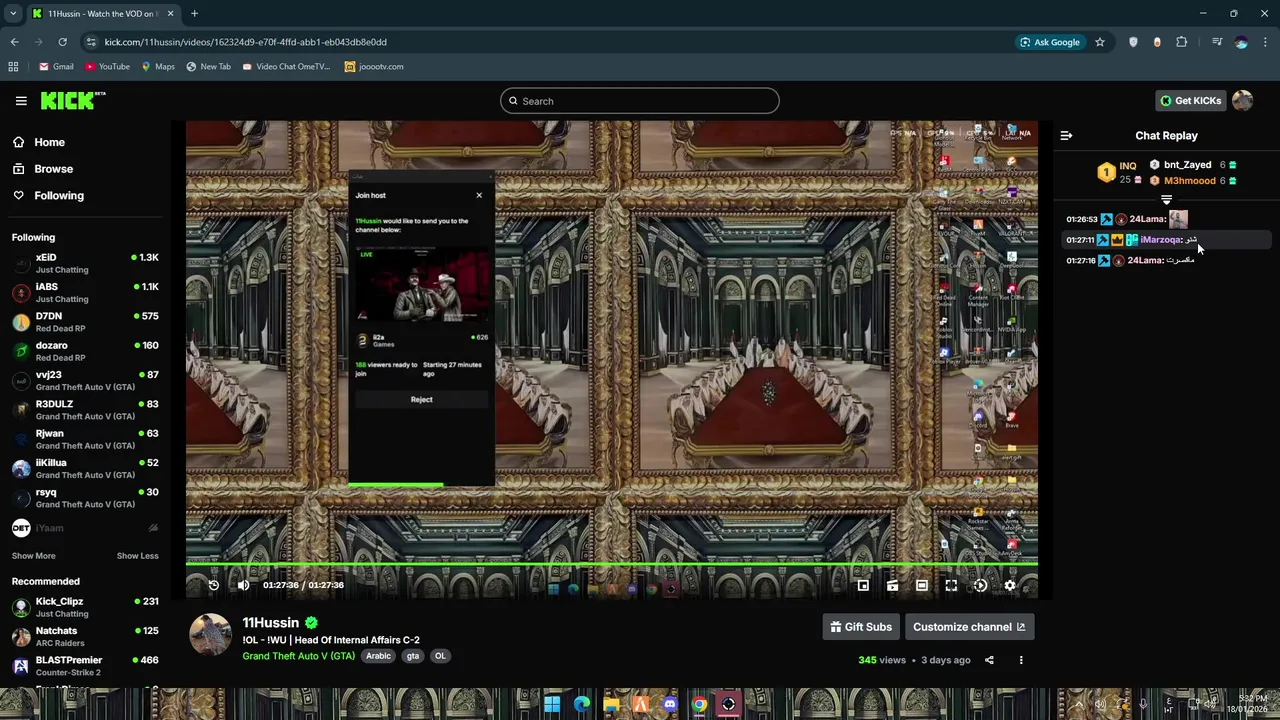Viewport: 1280px width, 720px height.
Task: Collapse following list with Show Less
Action: coord(137,556)
